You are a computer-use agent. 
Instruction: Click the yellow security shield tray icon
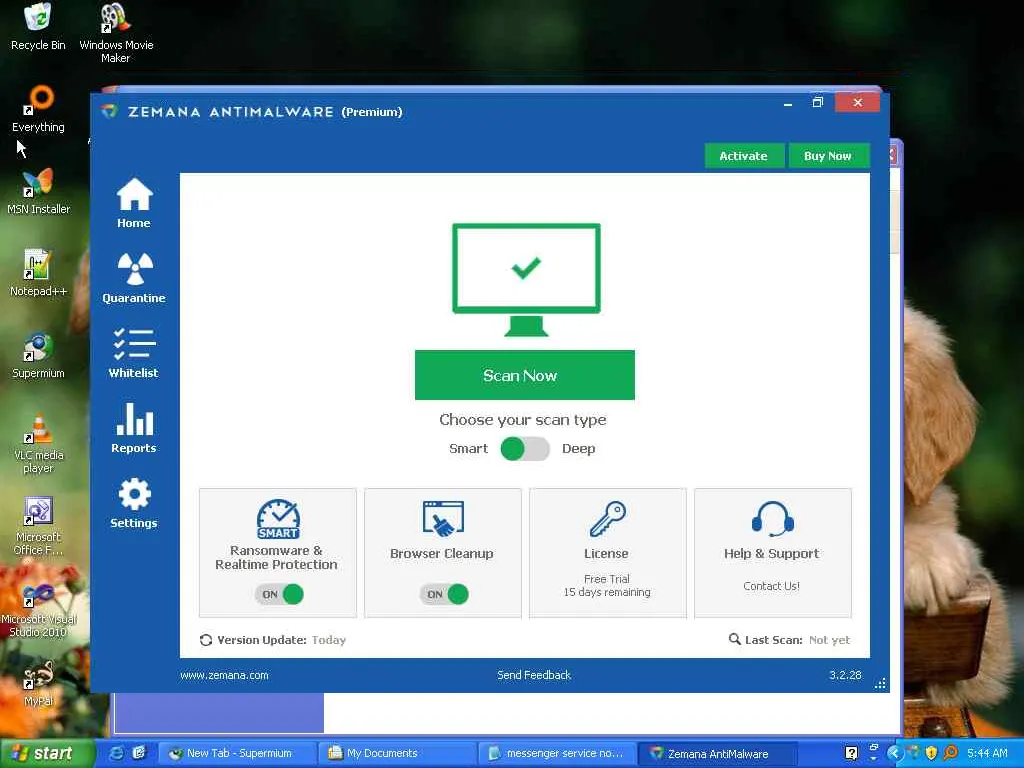point(931,753)
